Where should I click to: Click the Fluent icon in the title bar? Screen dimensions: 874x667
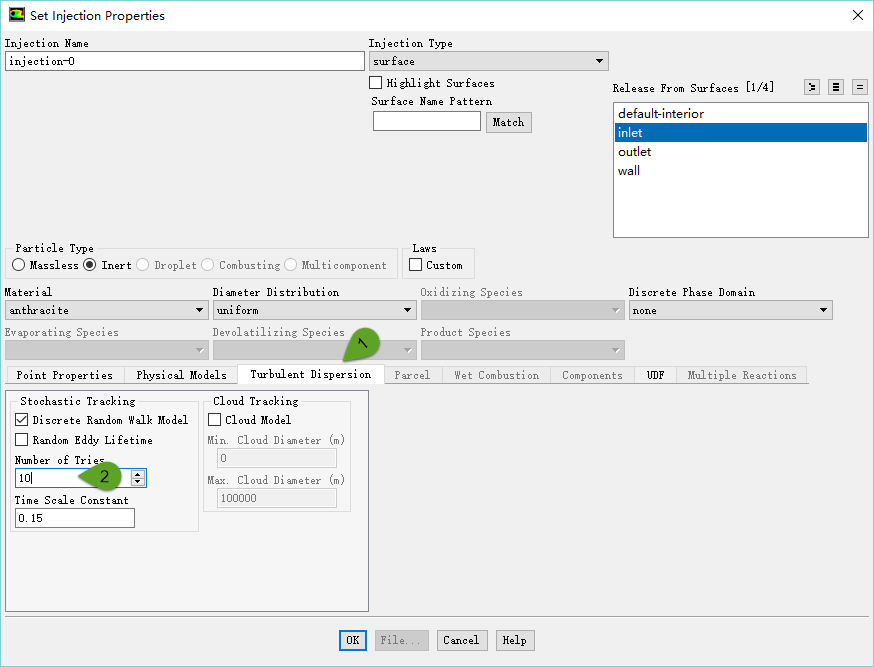[x=16, y=15]
